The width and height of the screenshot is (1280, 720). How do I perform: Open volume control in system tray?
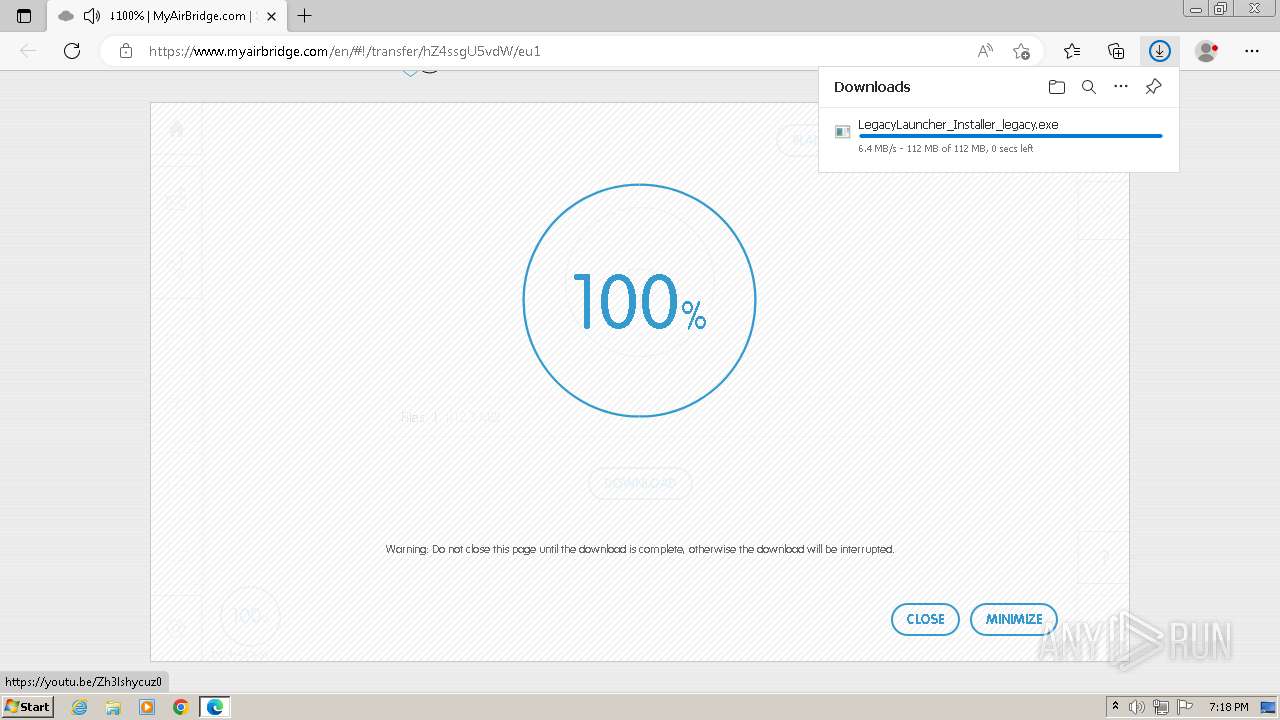(x=1137, y=707)
